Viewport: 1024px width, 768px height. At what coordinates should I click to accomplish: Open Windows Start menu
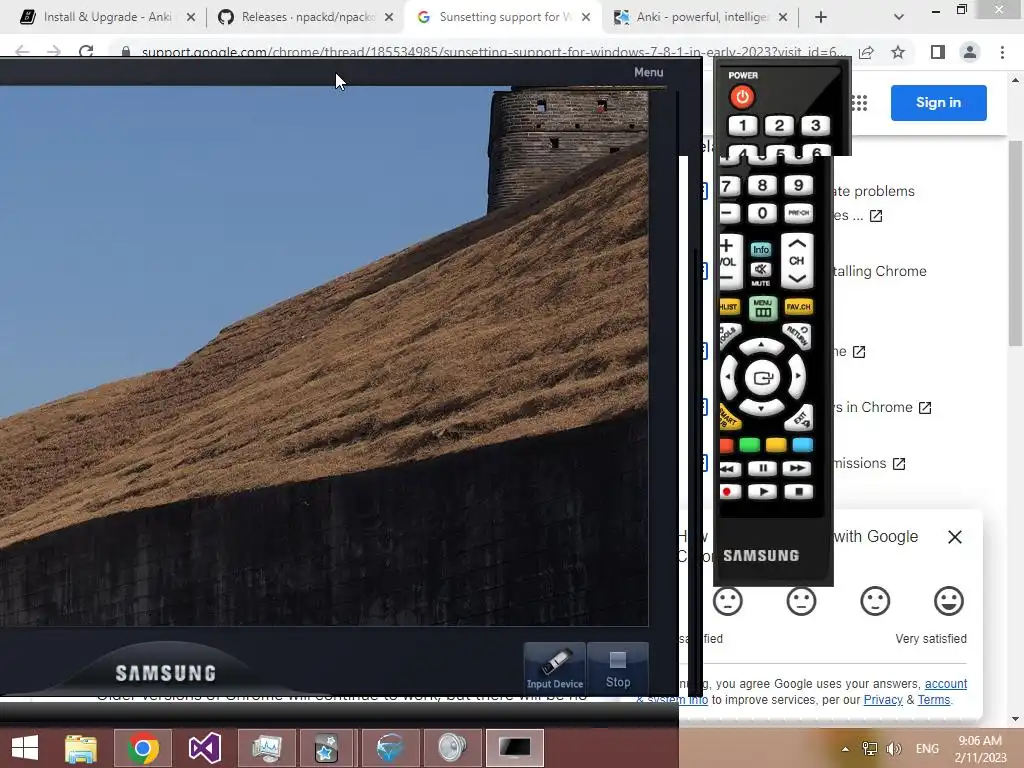25,748
